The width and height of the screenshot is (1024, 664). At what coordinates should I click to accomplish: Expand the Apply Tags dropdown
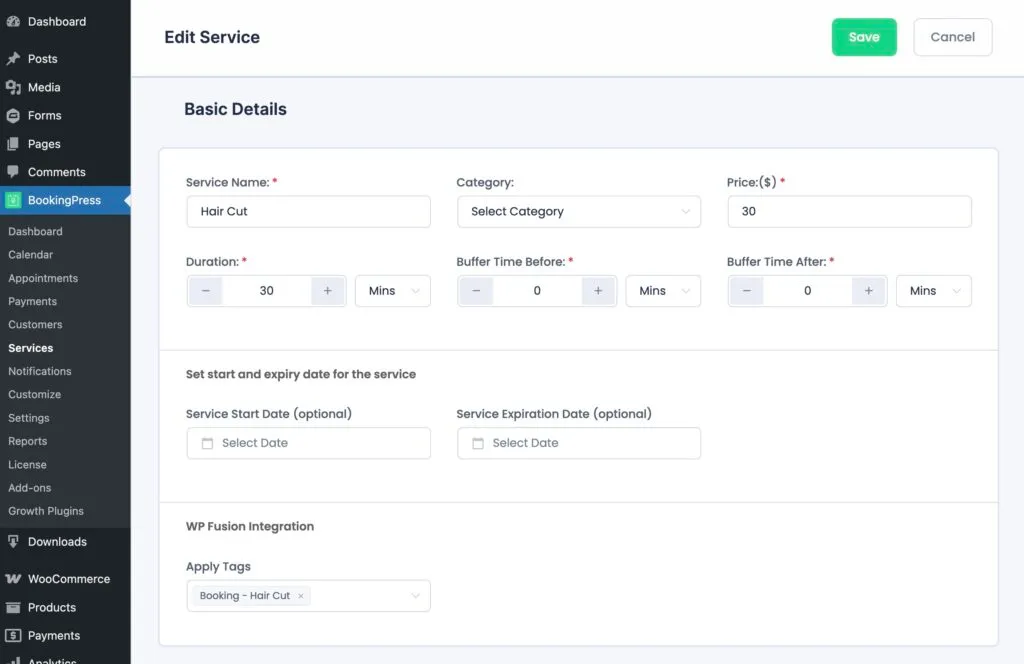[x=415, y=596]
